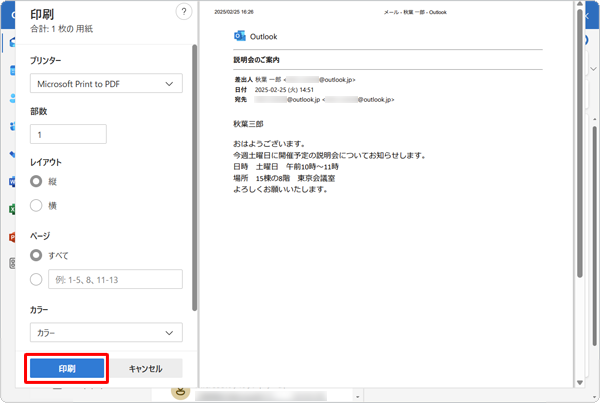Viewport: 600px width, 403px height.
Task: Select the 横 landscape layout radio button
Action: click(x=36, y=206)
